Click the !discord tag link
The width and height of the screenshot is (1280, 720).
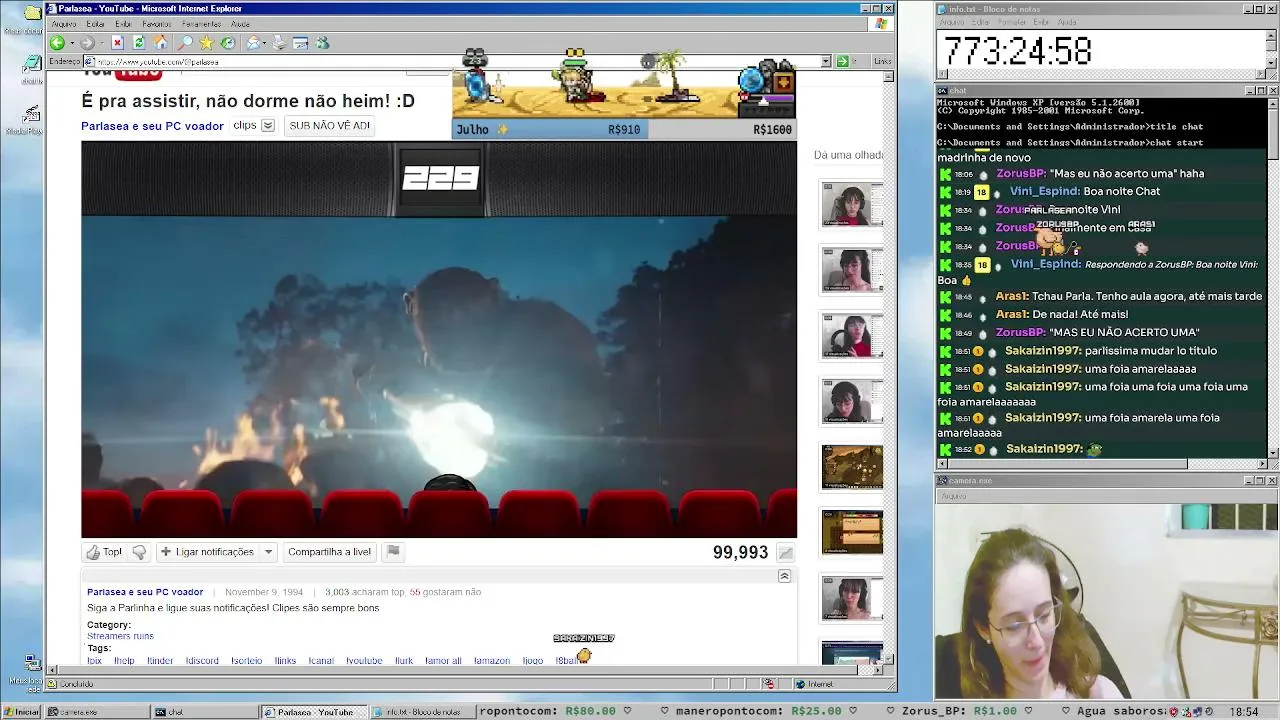202,660
